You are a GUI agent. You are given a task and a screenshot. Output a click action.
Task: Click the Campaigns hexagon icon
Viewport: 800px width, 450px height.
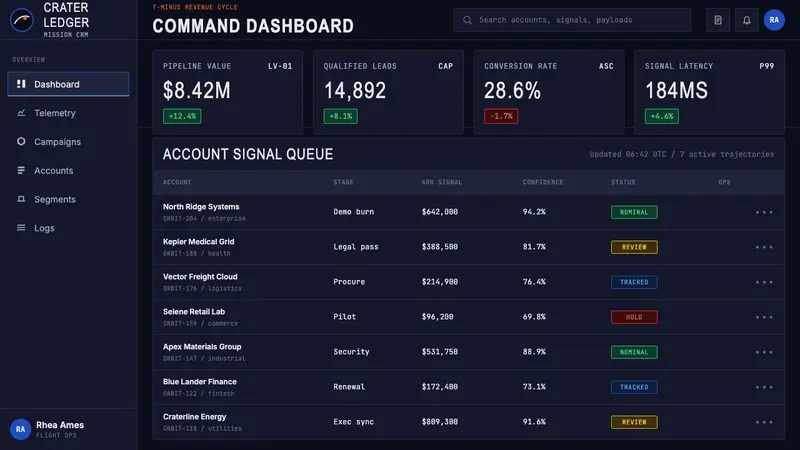coord(21,141)
